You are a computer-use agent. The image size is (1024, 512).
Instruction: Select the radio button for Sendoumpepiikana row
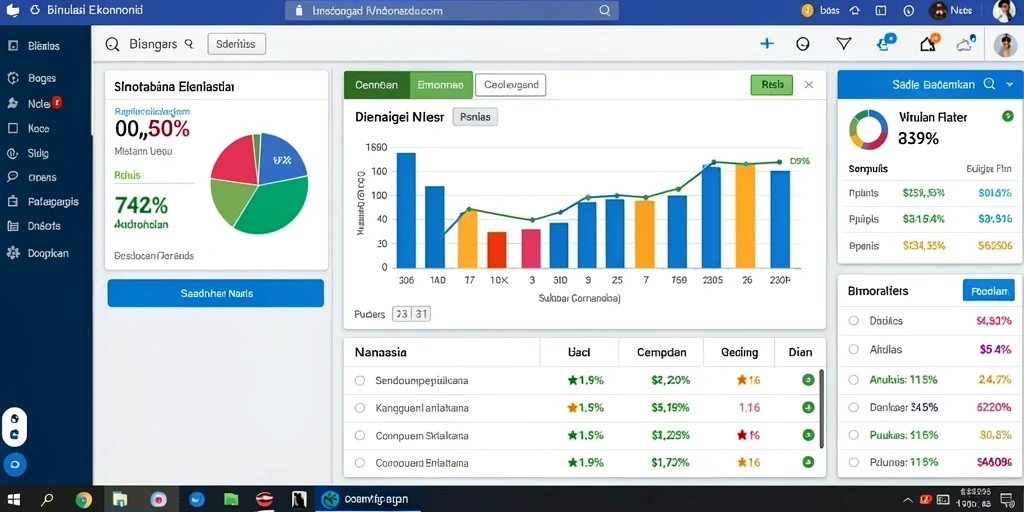(359, 380)
